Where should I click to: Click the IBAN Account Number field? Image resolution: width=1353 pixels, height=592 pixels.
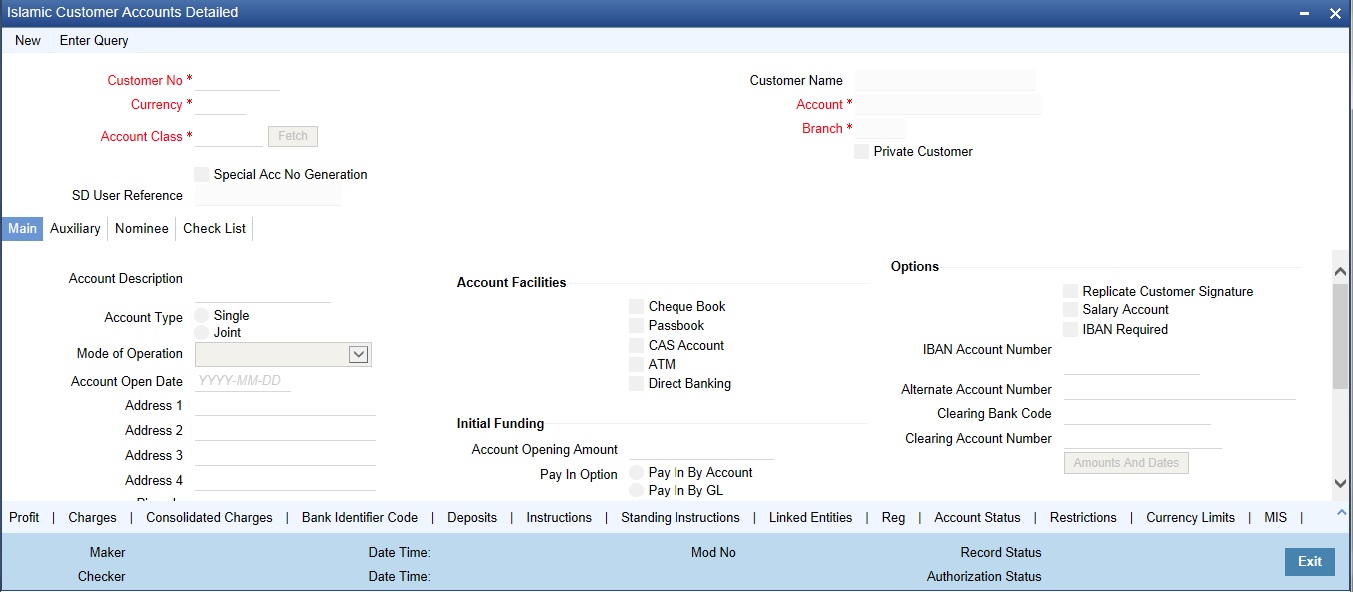[x=1131, y=364]
